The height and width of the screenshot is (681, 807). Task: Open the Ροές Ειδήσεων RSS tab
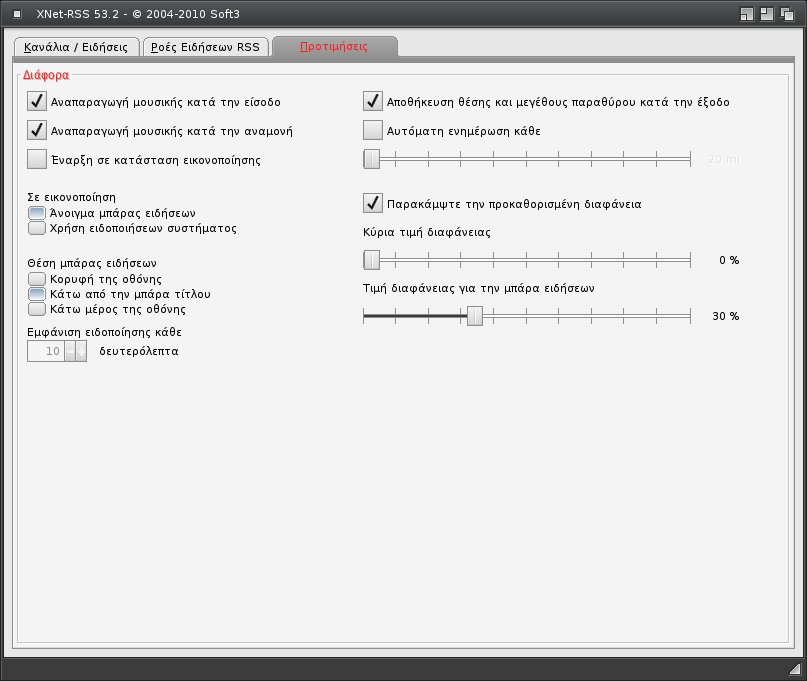[205, 47]
